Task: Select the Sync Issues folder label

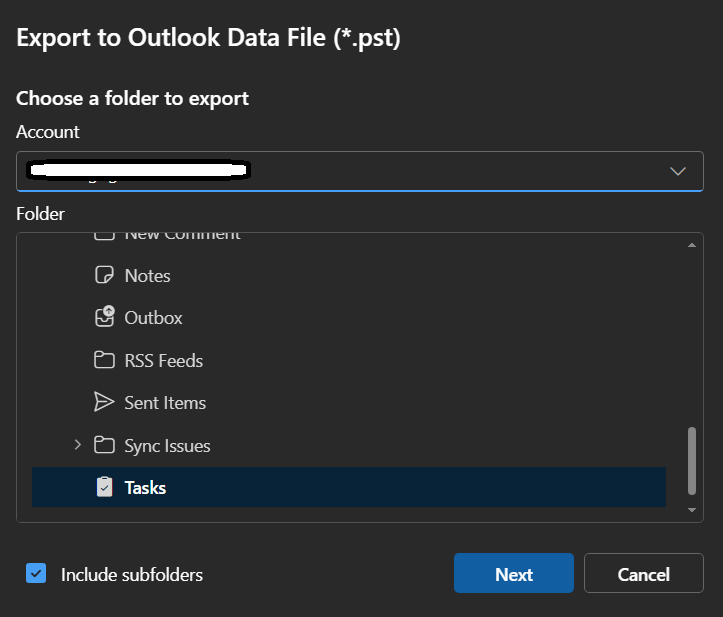Action: click(167, 446)
